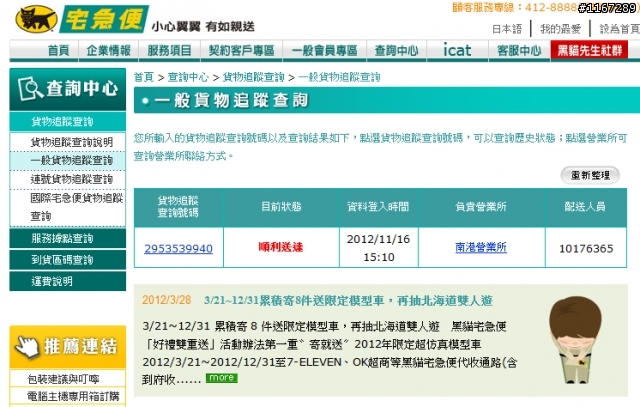Open 電腦主機專用箱訂購 recommended link

click(x=73, y=396)
